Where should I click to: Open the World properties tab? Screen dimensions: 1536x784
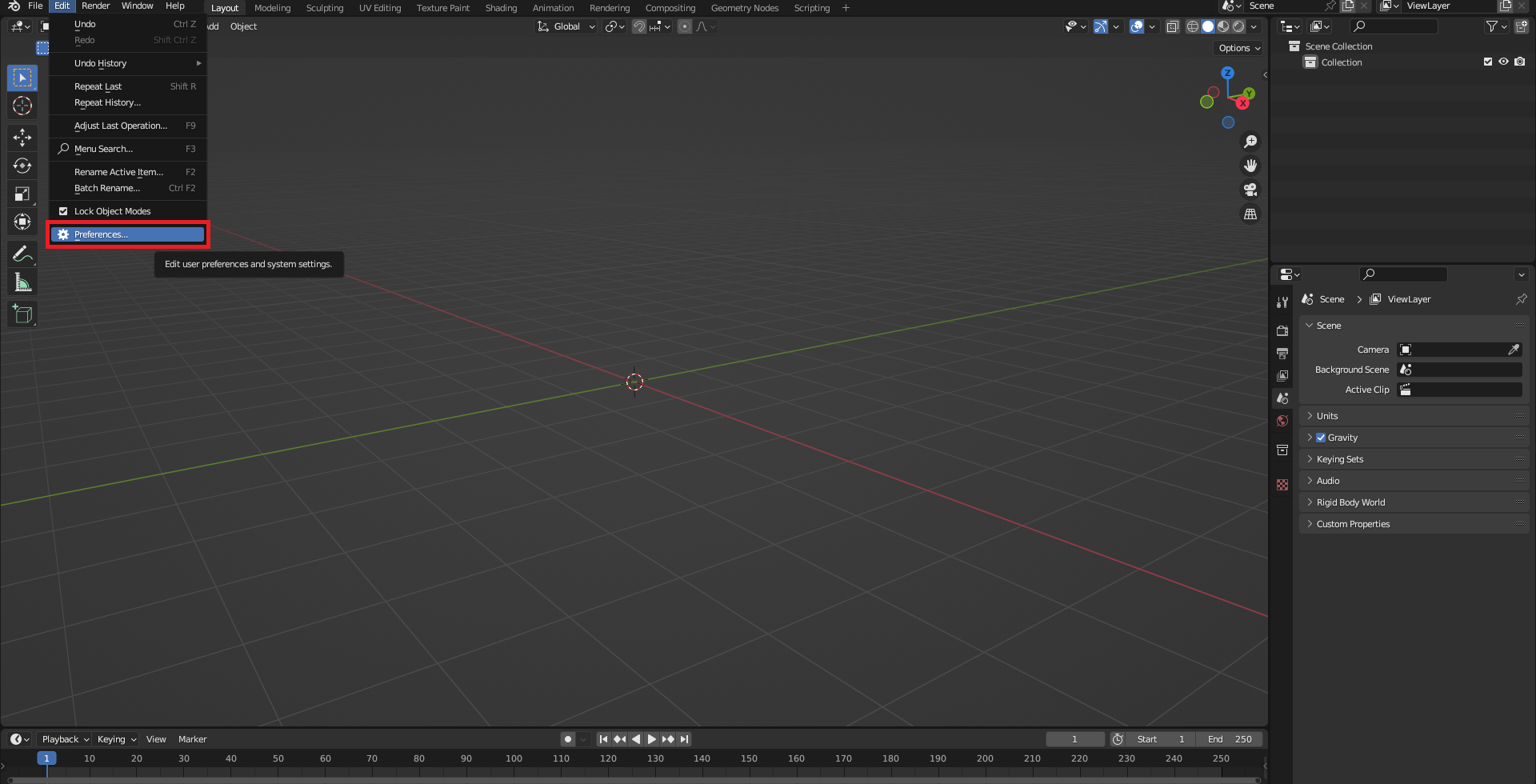pyautogui.click(x=1282, y=421)
